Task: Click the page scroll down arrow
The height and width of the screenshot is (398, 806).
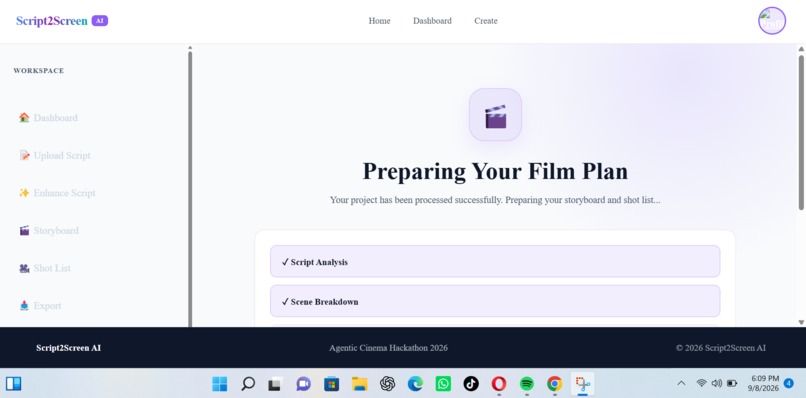Action: (x=801, y=322)
